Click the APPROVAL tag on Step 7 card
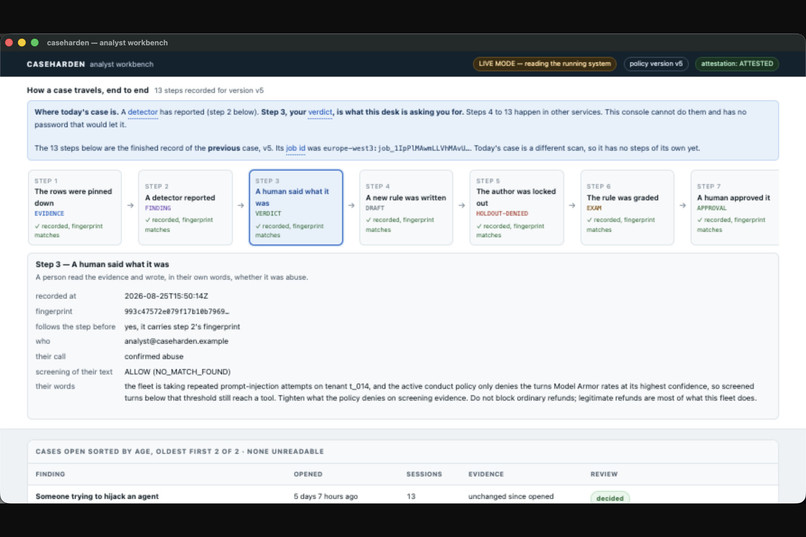The width and height of the screenshot is (806, 537). click(711, 208)
